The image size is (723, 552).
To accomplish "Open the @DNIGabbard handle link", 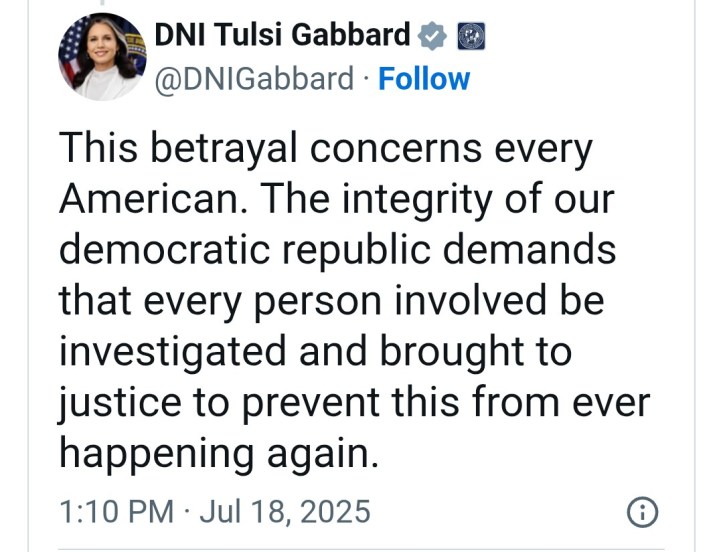I will click(254, 78).
